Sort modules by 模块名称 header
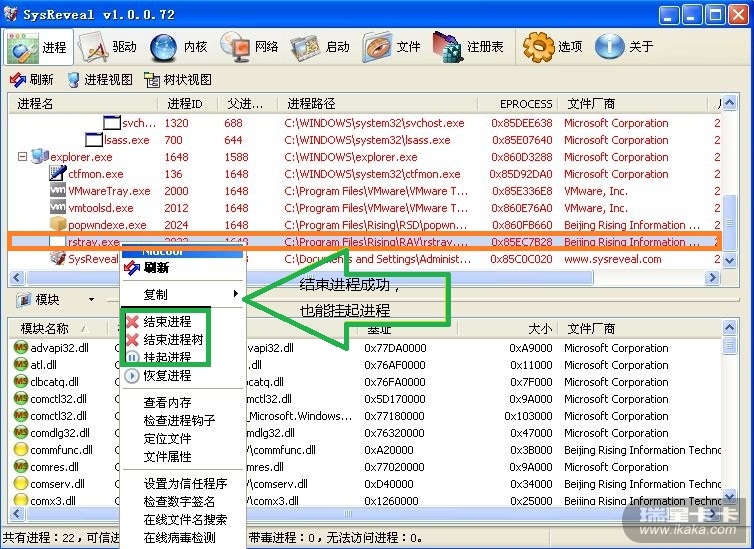This screenshot has width=754, height=549. 58,329
